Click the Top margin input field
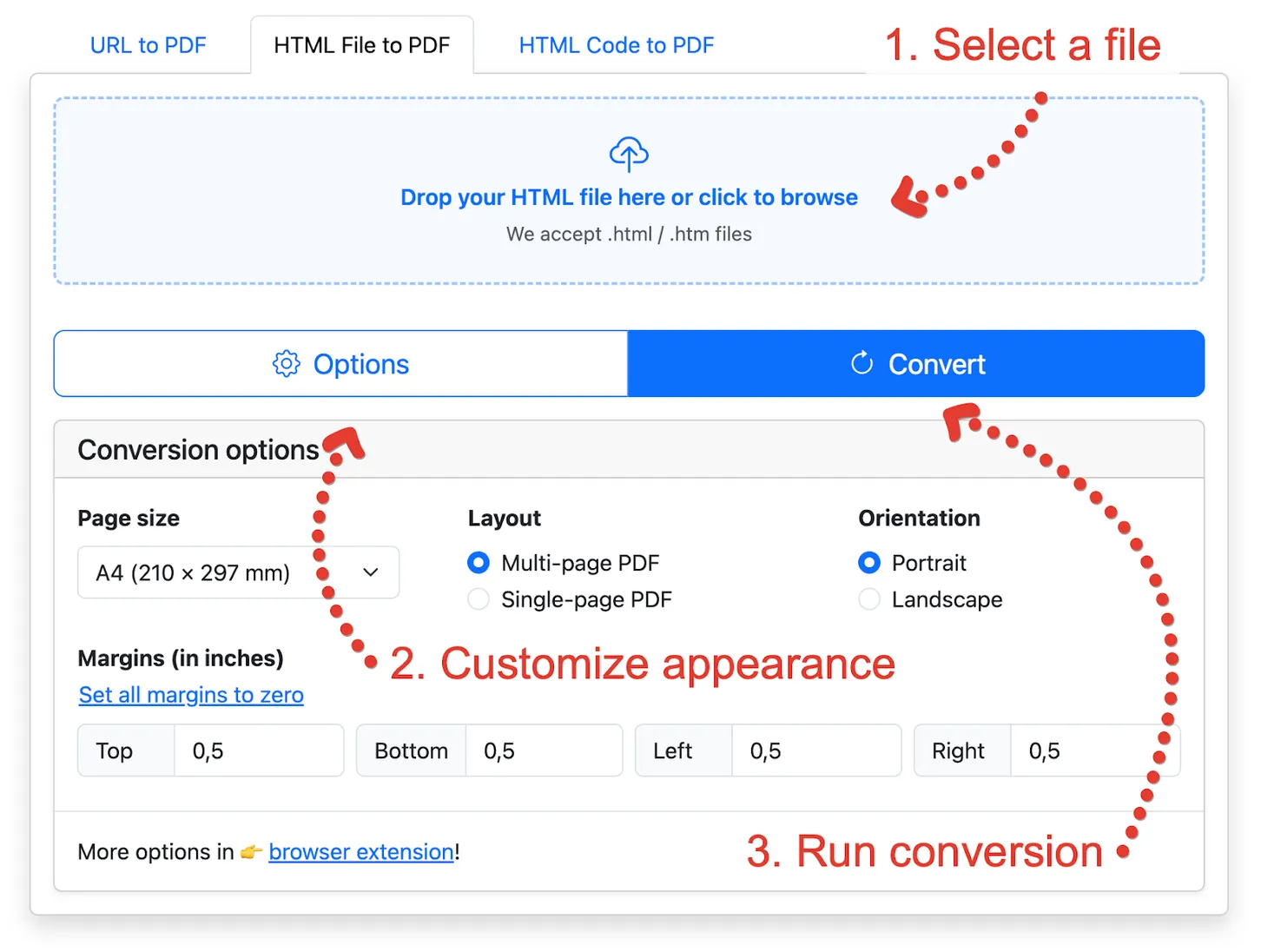The height and width of the screenshot is (952, 1261). (259, 750)
